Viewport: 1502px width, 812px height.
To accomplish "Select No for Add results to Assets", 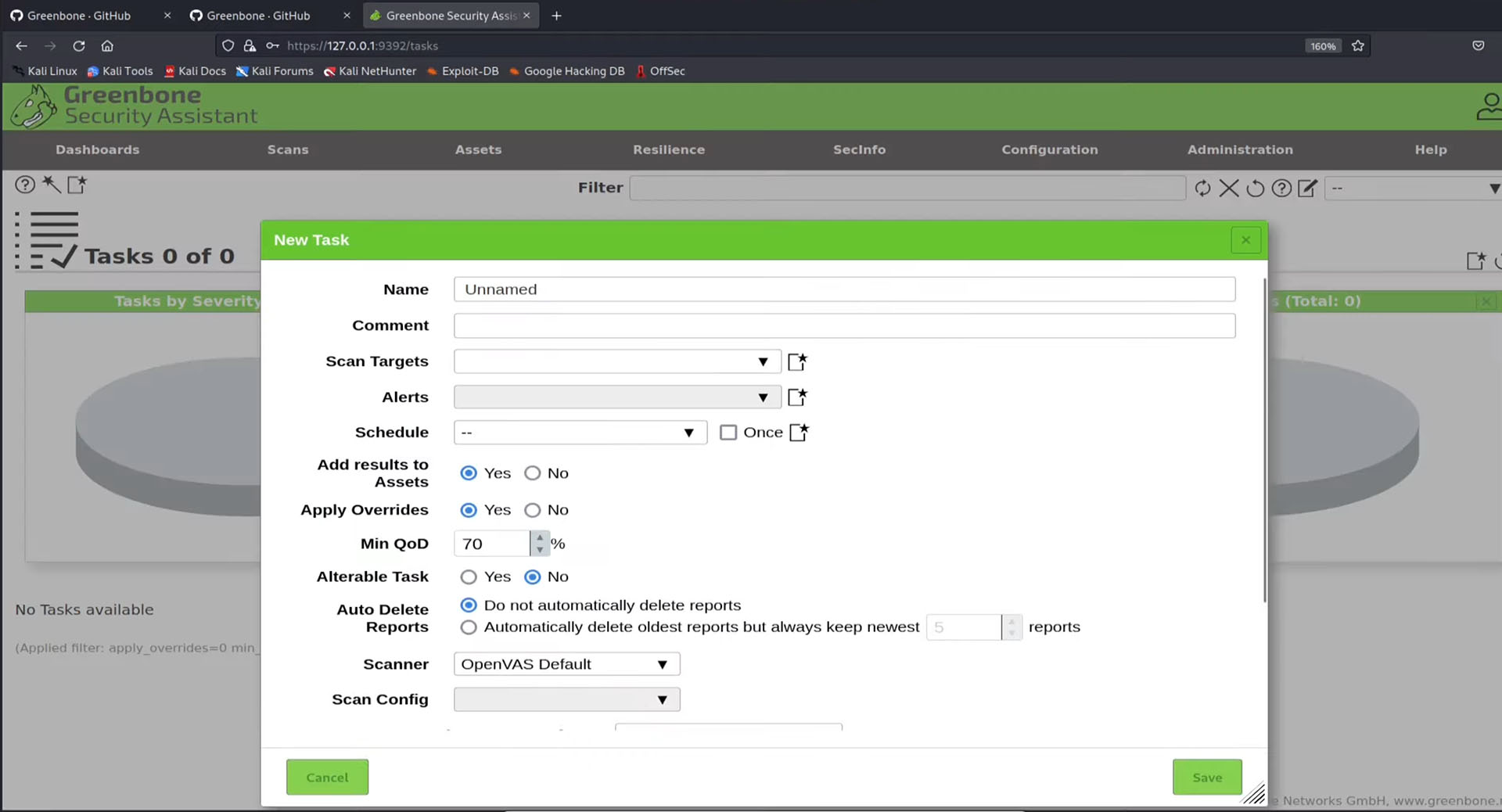I will pos(533,473).
